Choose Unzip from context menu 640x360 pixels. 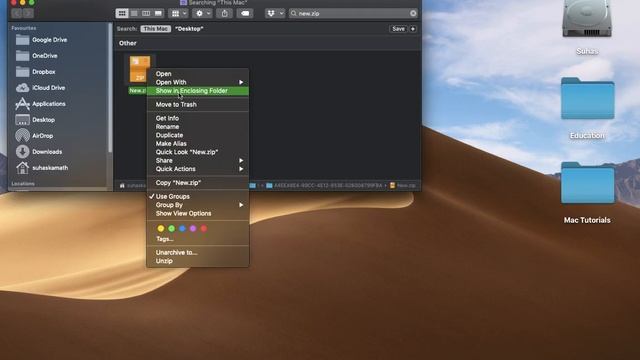click(x=198, y=261)
